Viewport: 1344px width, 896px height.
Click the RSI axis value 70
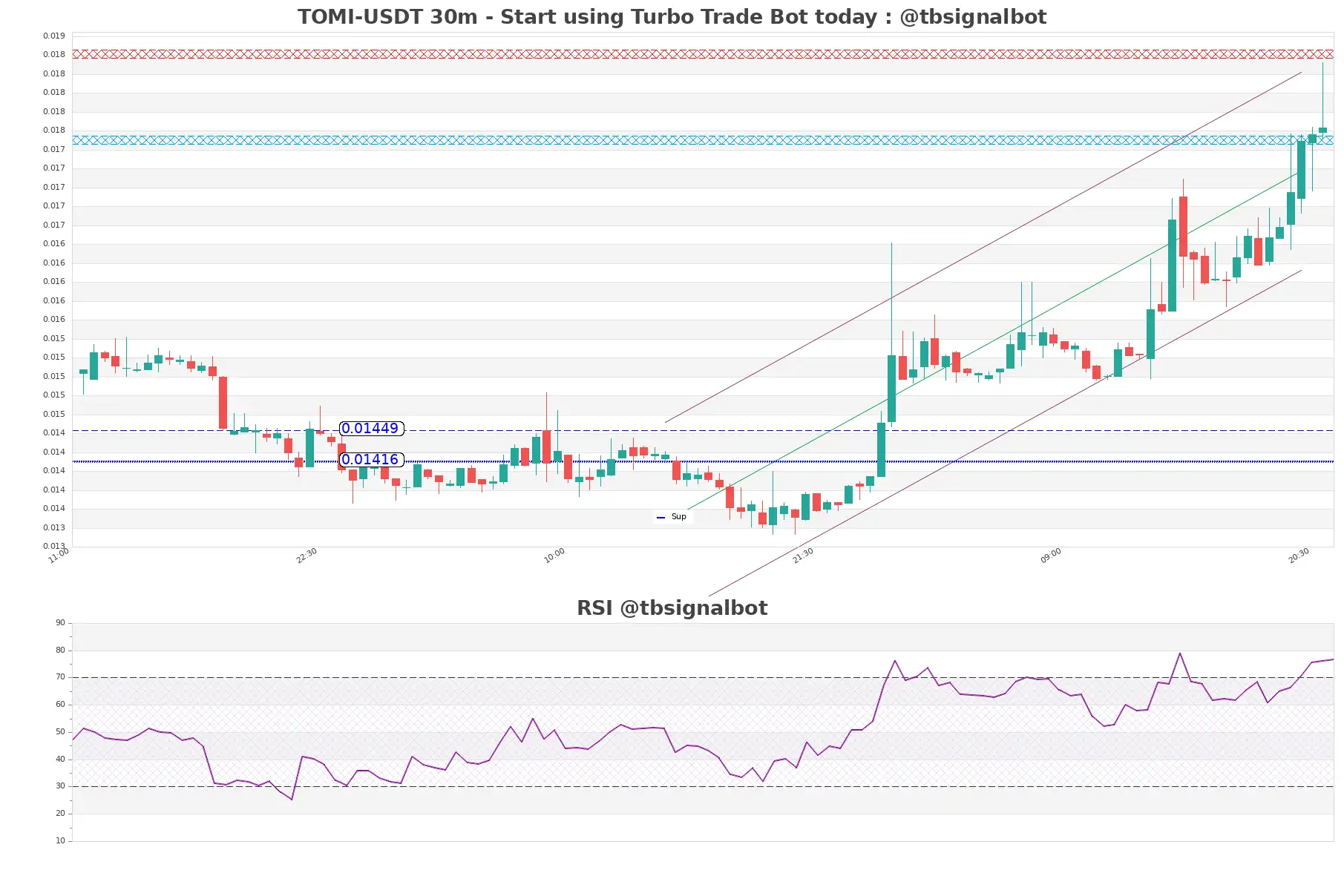point(60,677)
